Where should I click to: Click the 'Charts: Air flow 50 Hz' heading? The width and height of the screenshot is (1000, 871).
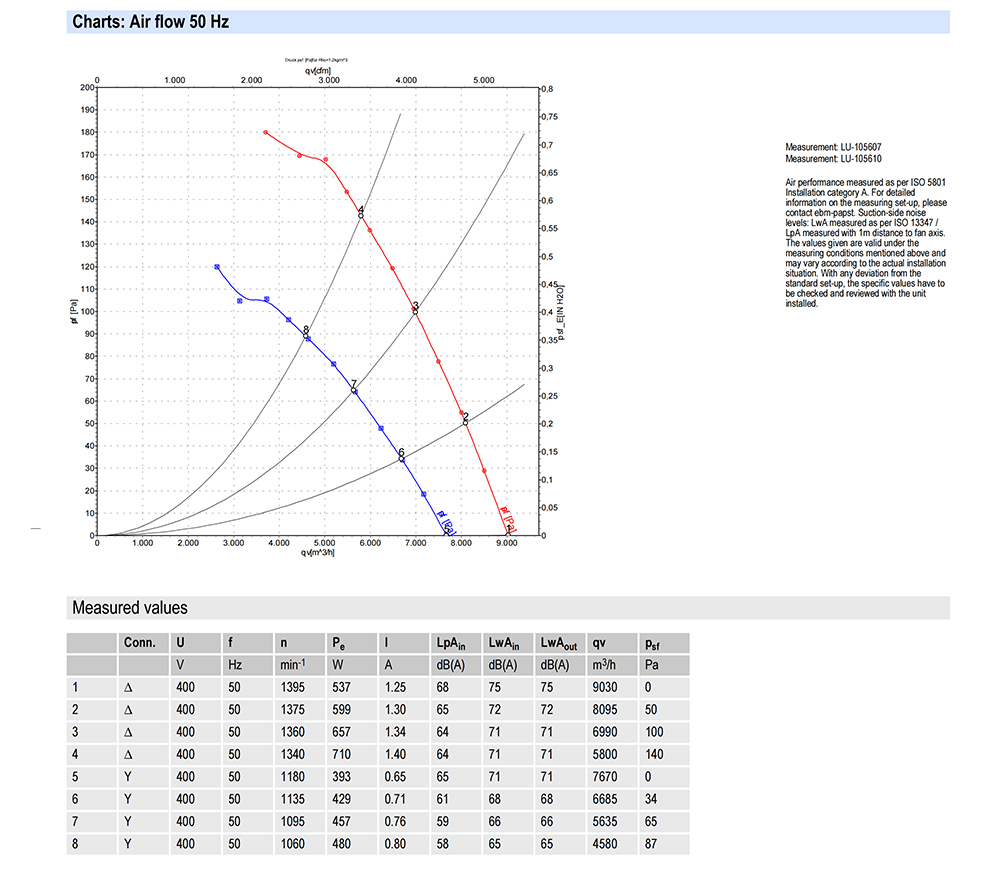(x=151, y=22)
